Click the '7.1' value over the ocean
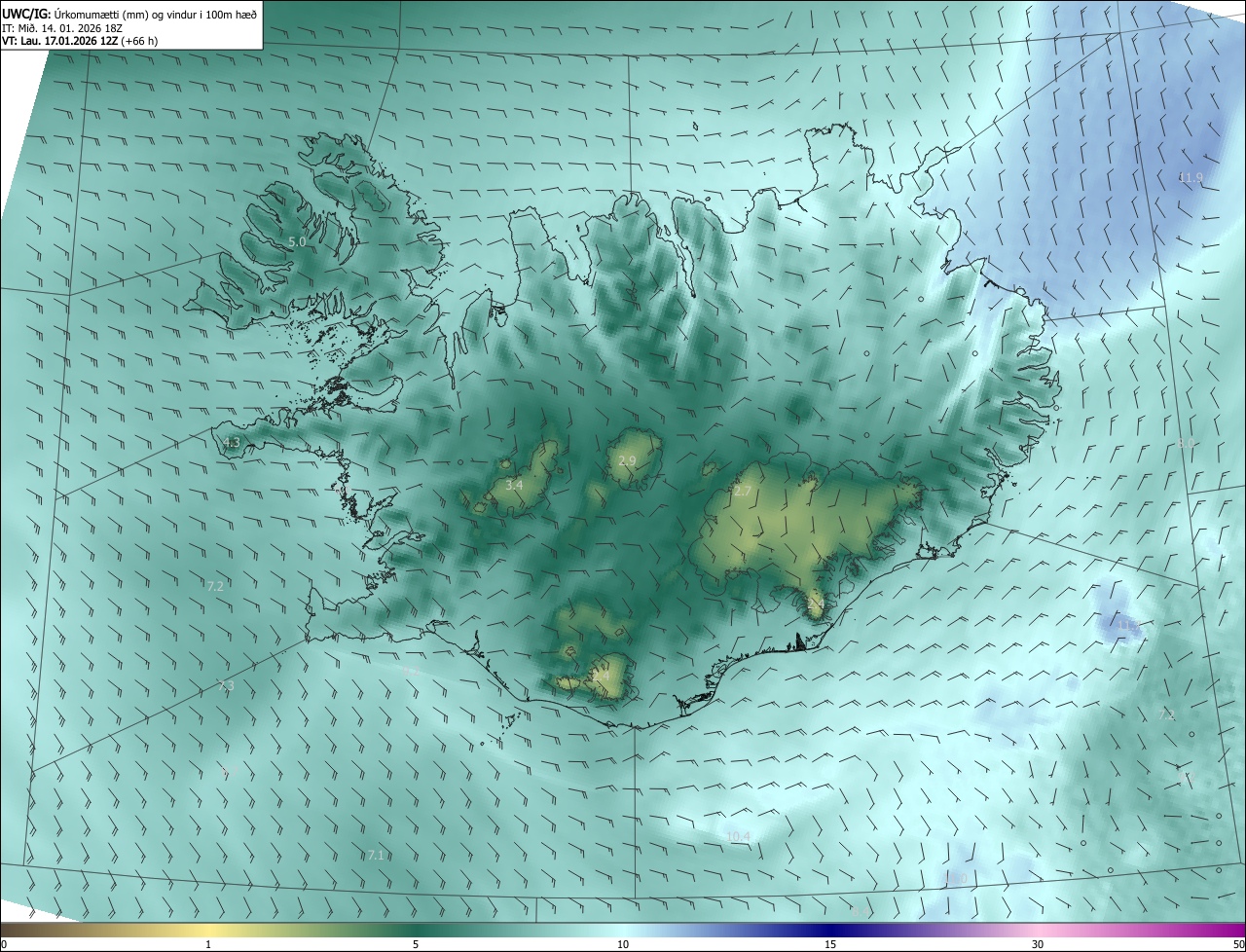Image resolution: width=1246 pixels, height=952 pixels. click(x=377, y=855)
